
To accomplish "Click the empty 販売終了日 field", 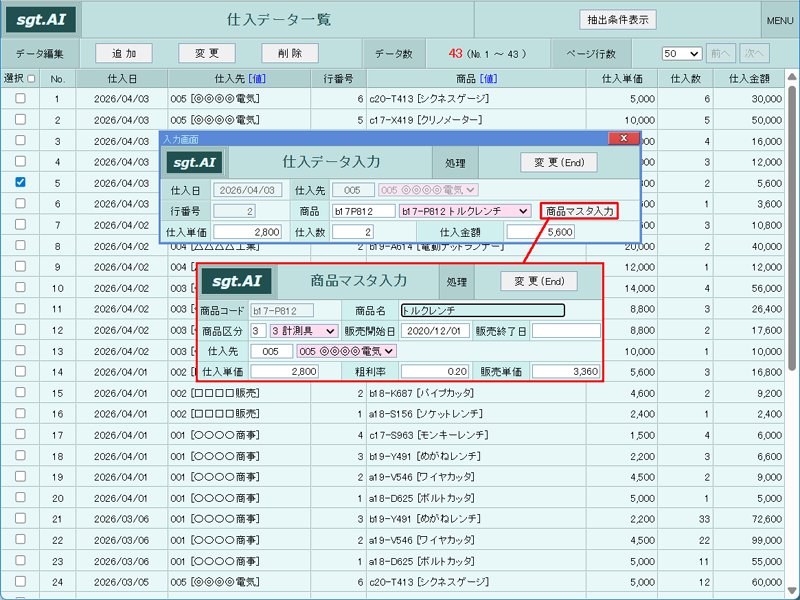I will point(566,331).
